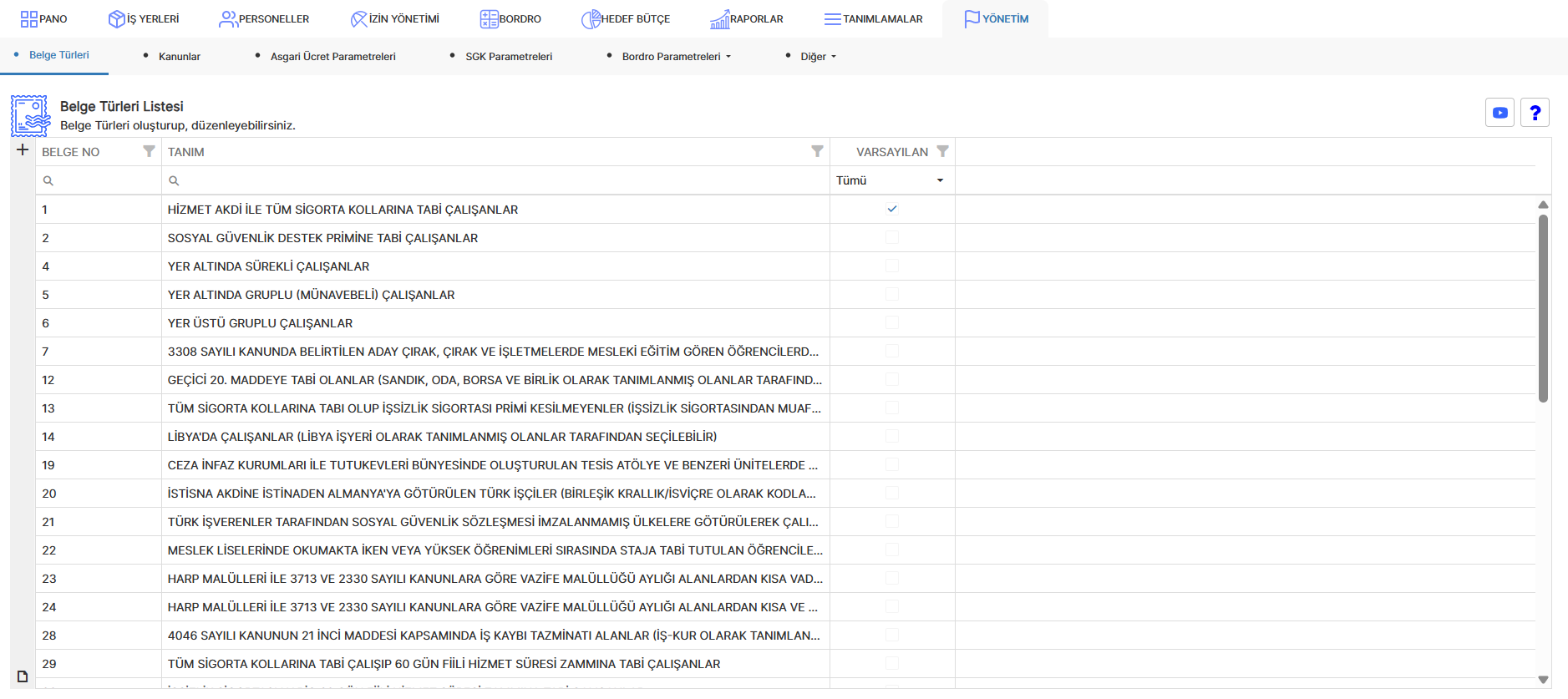Screen dimensions: 1568x699
Task: Click the HEDEF BÜTÇE pie chart icon
Action: (x=591, y=19)
